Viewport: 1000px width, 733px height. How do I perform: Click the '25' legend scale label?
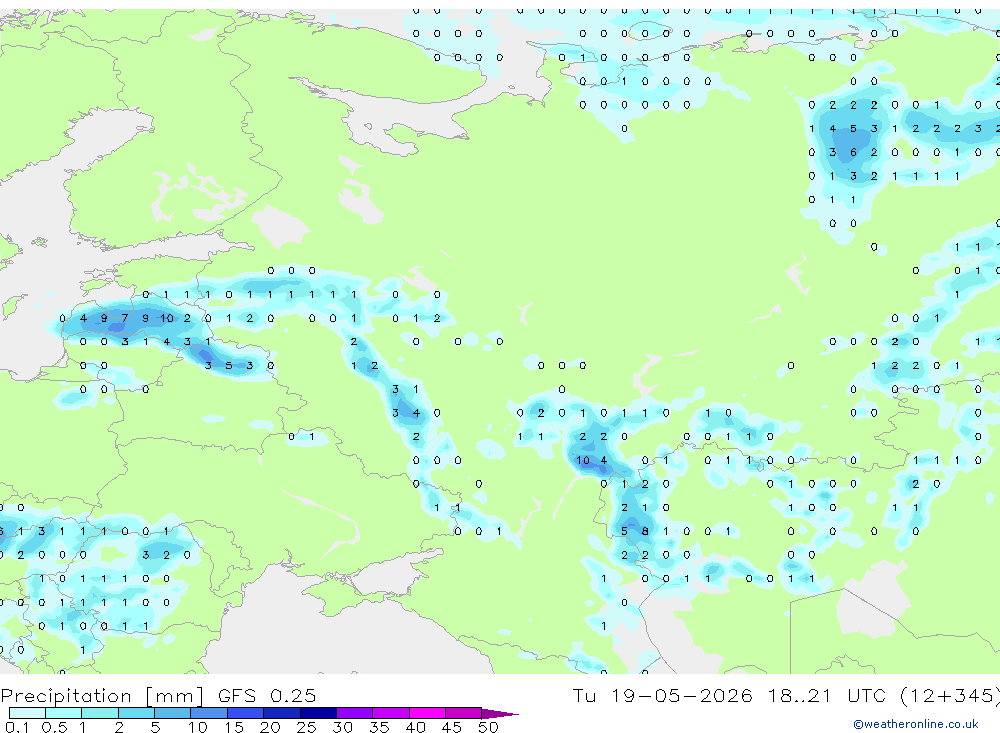(x=306, y=727)
